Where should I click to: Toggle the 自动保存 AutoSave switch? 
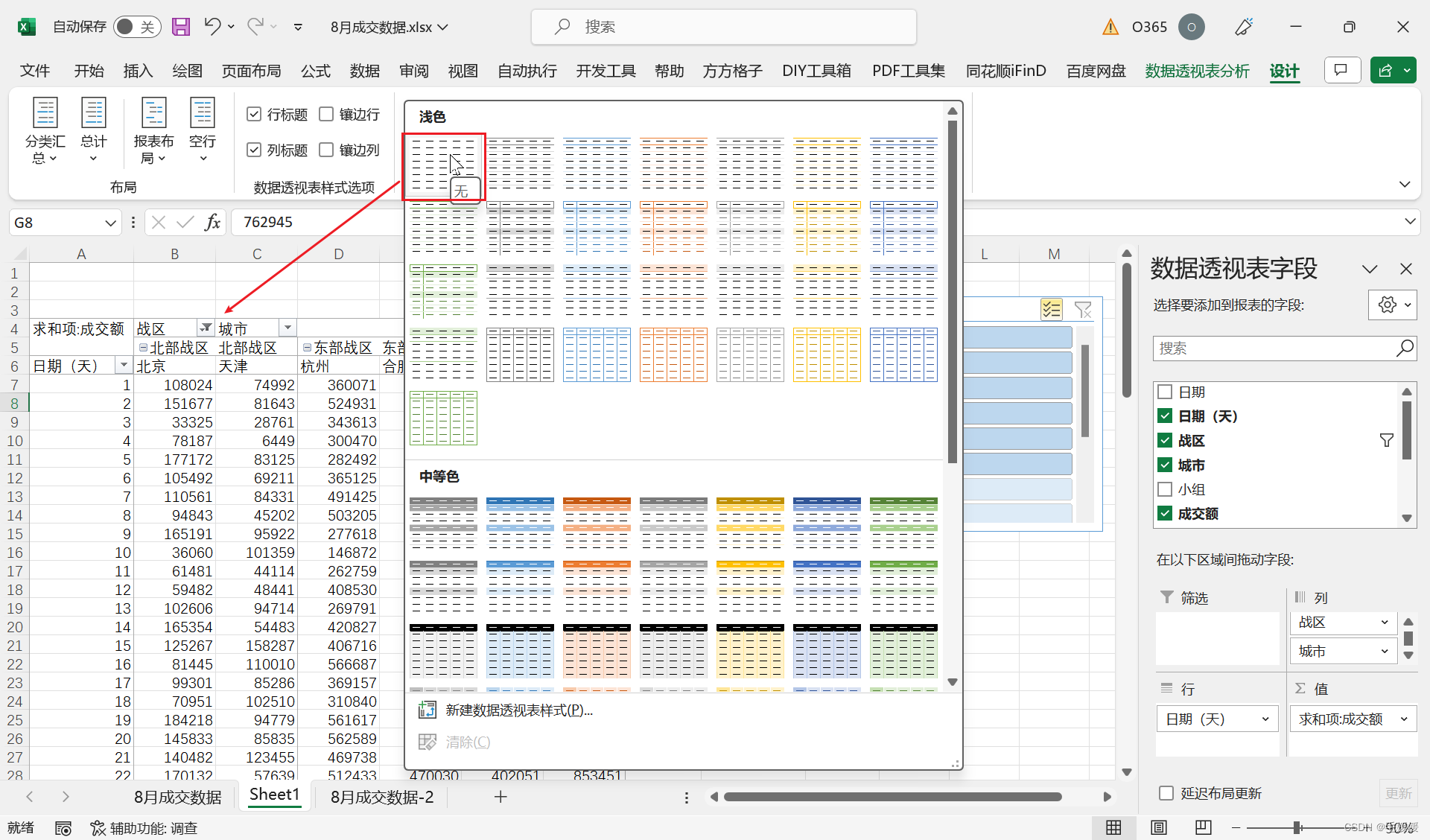138,27
